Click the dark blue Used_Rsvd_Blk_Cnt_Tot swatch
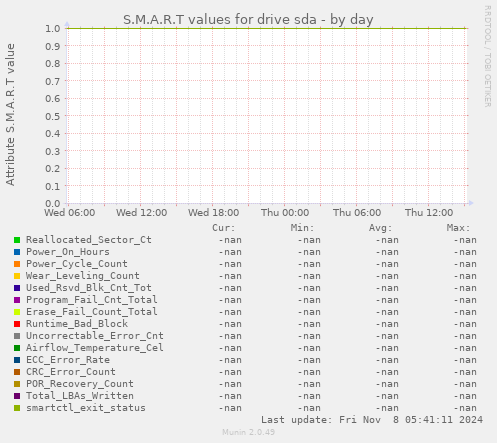 pos(17,288)
